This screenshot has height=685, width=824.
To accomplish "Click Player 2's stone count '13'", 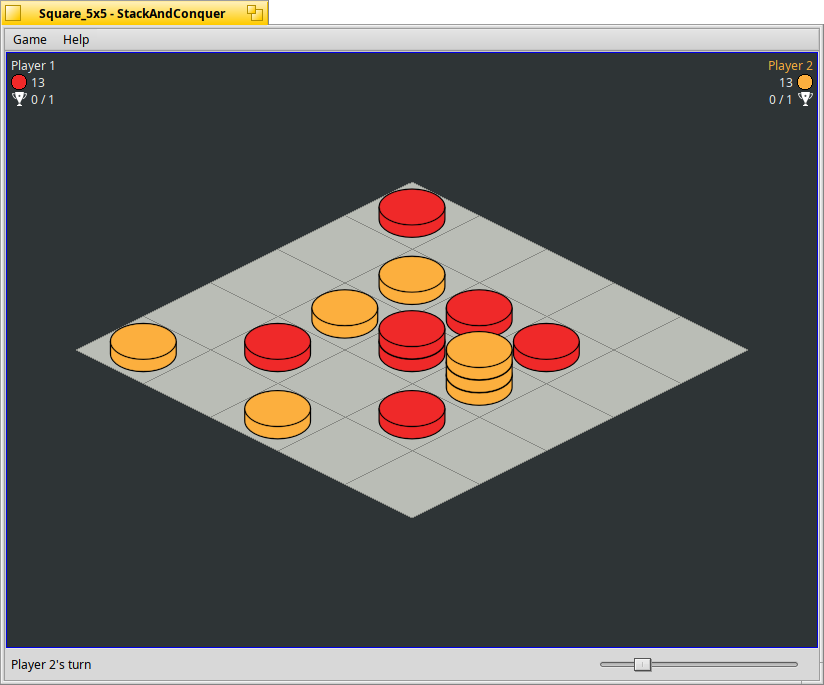I will (x=786, y=83).
